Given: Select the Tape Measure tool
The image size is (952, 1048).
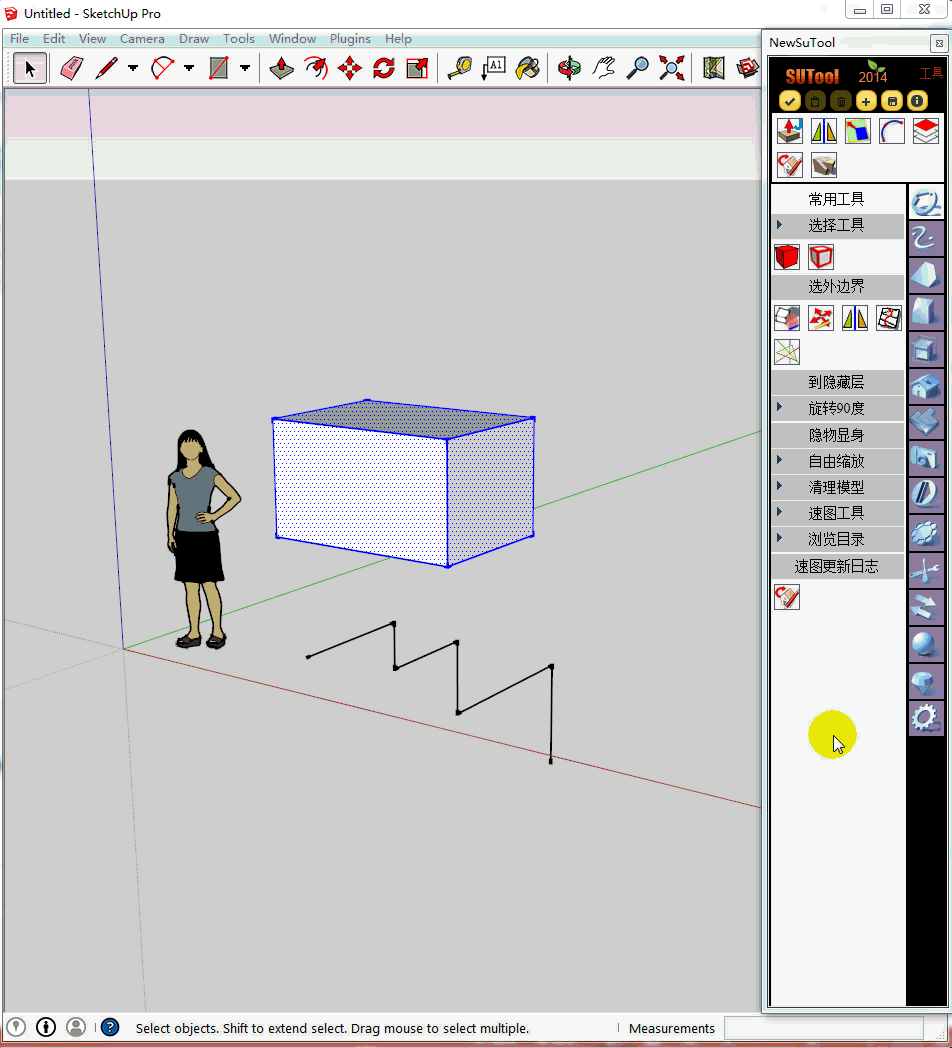Looking at the screenshot, I should pos(459,68).
